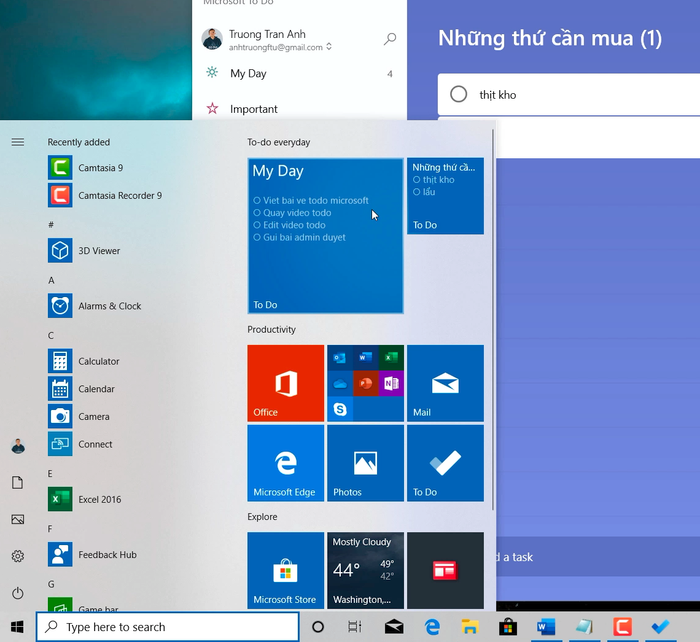The width and height of the screenshot is (700, 642).
Task: Open Task View on taskbar
Action: tap(355, 627)
